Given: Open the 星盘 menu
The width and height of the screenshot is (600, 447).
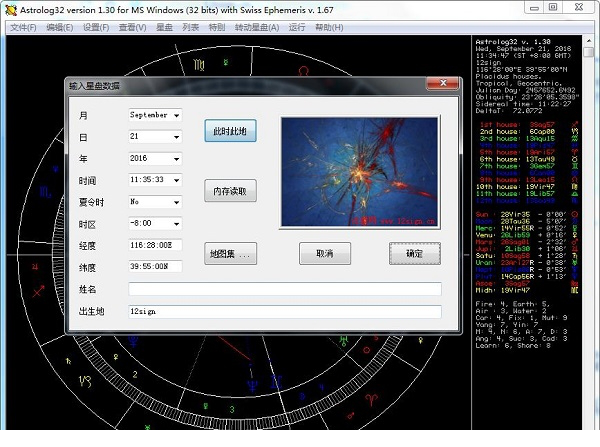Looking at the screenshot, I should pos(164,28).
